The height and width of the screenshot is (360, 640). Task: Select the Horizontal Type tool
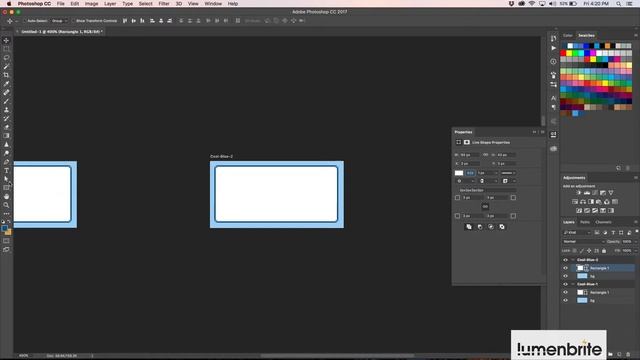click(6, 171)
